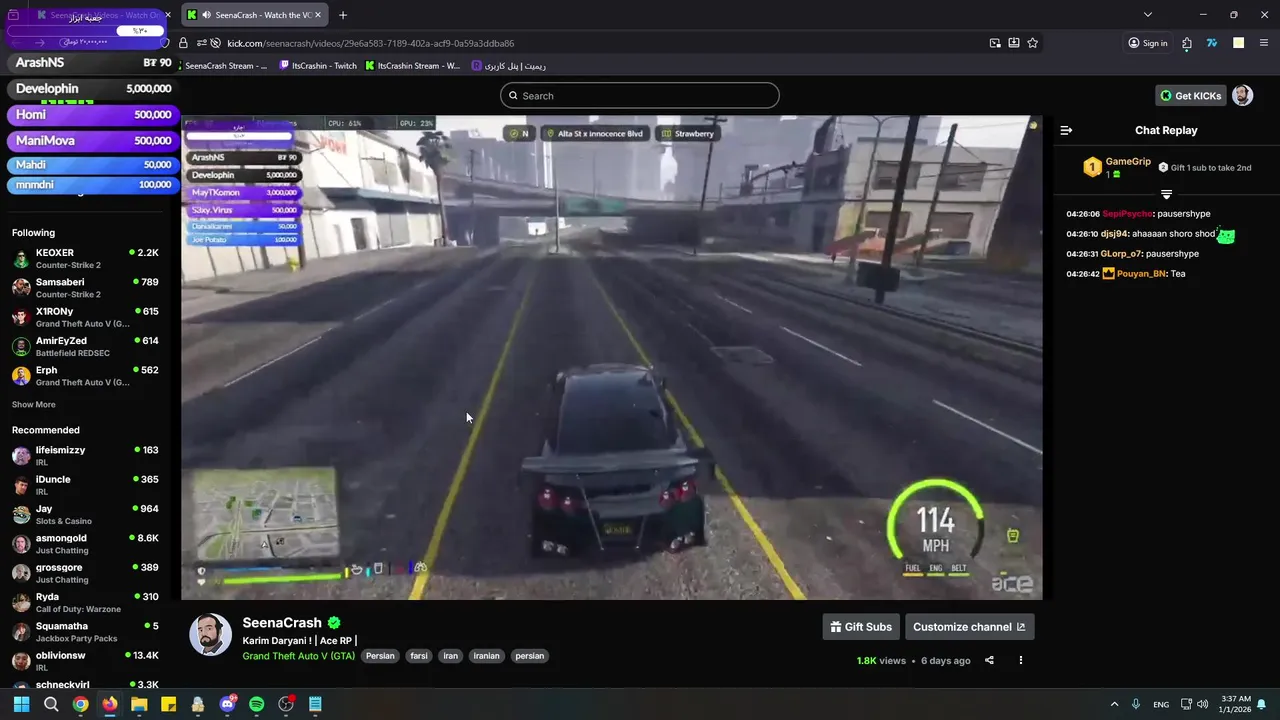Mute the playing SeenaCrash tab via the speaker icon

[206, 15]
